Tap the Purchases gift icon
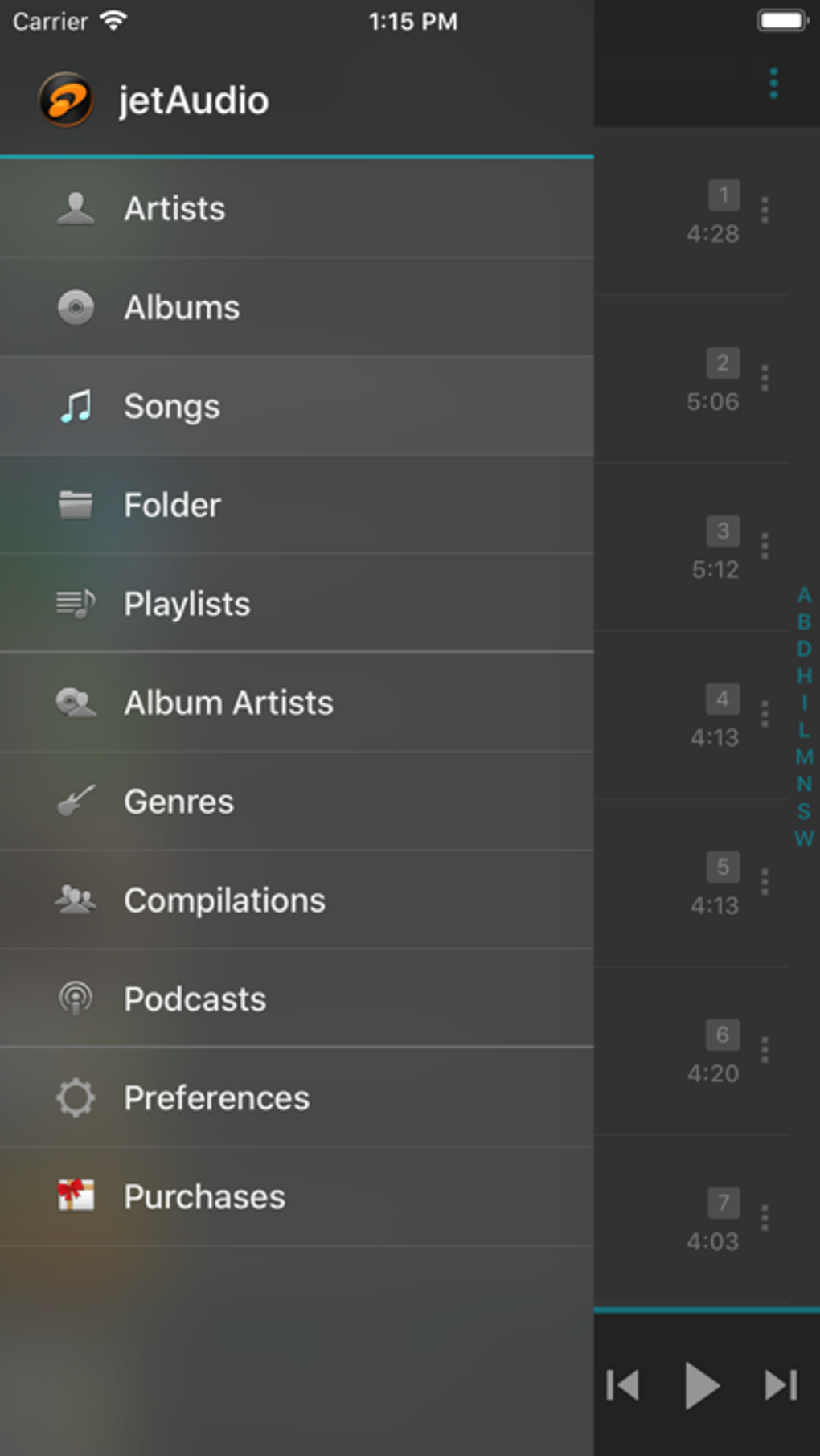 pyautogui.click(x=76, y=1196)
